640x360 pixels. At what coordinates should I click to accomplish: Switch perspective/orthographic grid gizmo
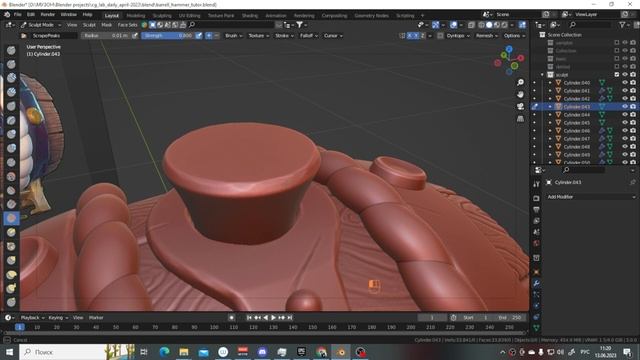tap(520, 118)
